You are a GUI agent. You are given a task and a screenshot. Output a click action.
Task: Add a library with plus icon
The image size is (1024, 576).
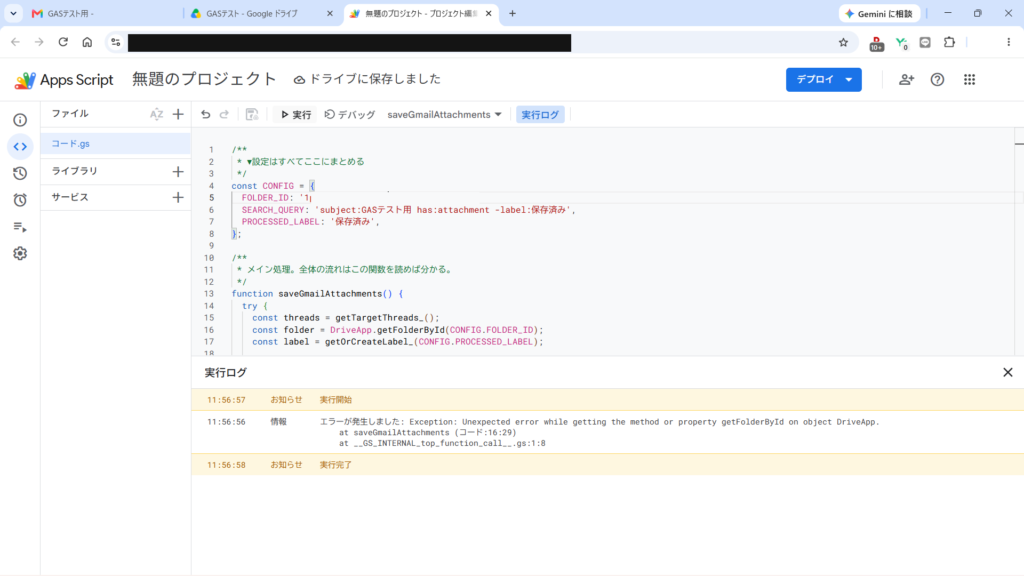click(x=178, y=172)
